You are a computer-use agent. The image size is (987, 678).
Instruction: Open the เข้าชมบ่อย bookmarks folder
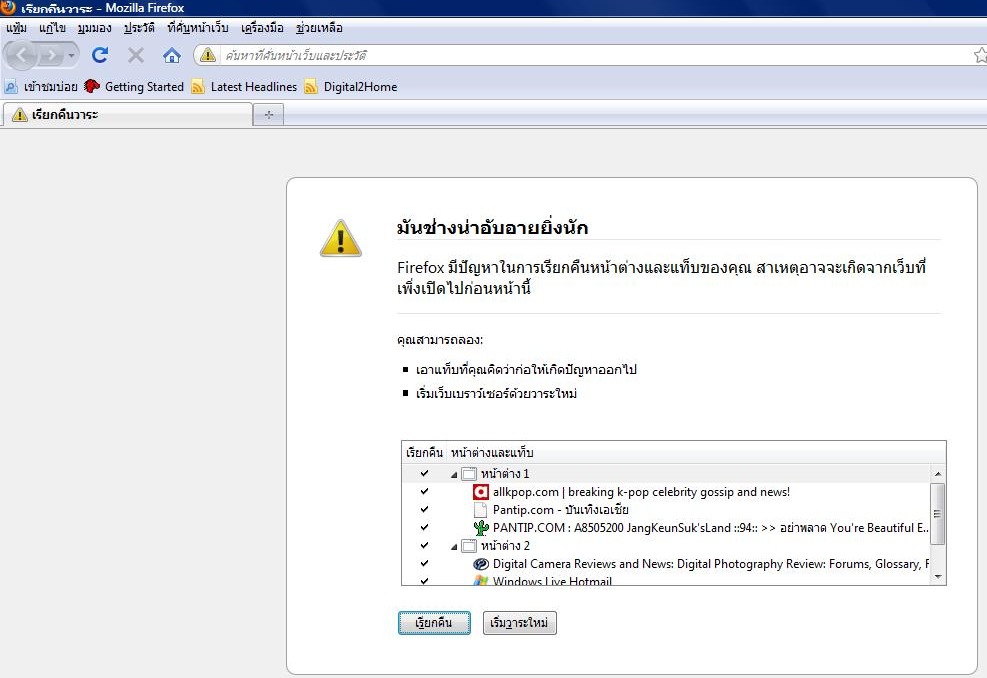pyautogui.click(x=41, y=87)
